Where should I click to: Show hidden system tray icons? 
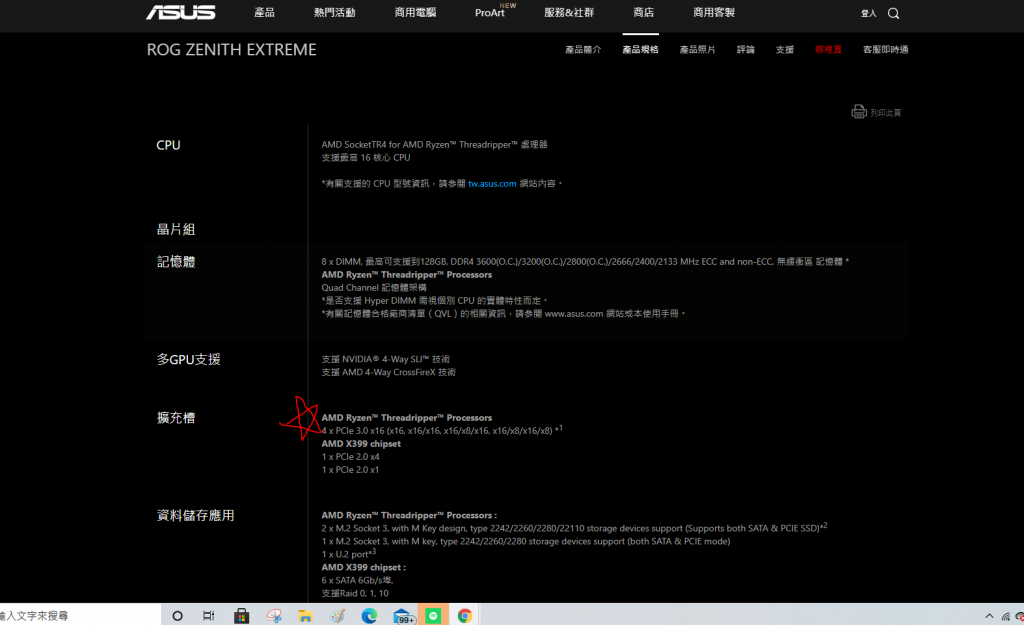tap(989, 616)
